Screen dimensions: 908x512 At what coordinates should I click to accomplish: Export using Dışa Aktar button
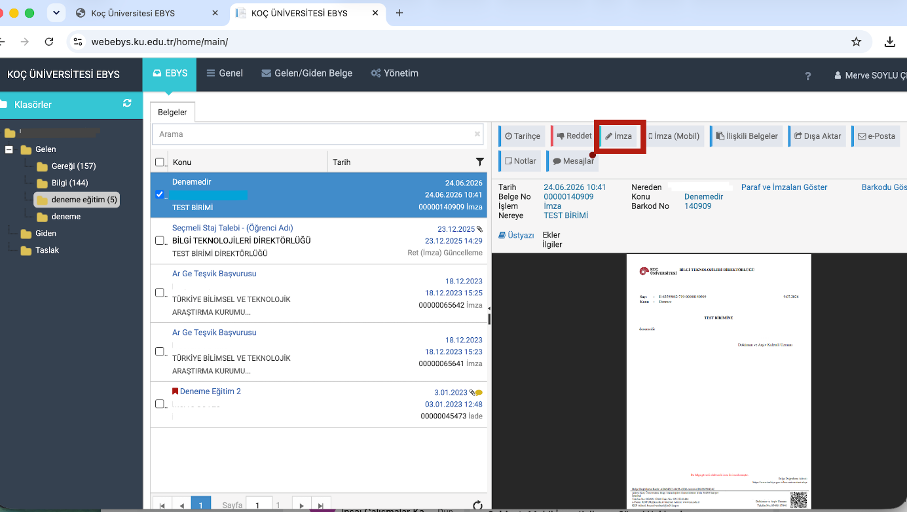coord(817,136)
